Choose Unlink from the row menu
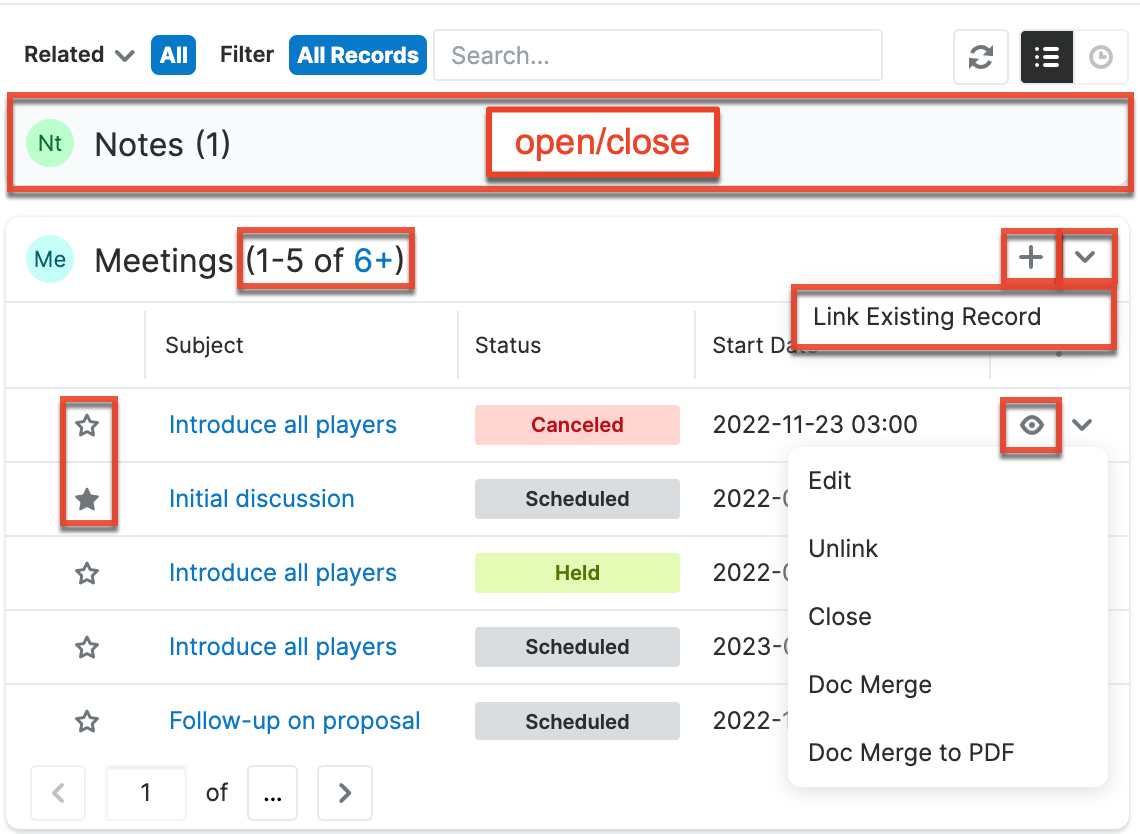 click(843, 549)
